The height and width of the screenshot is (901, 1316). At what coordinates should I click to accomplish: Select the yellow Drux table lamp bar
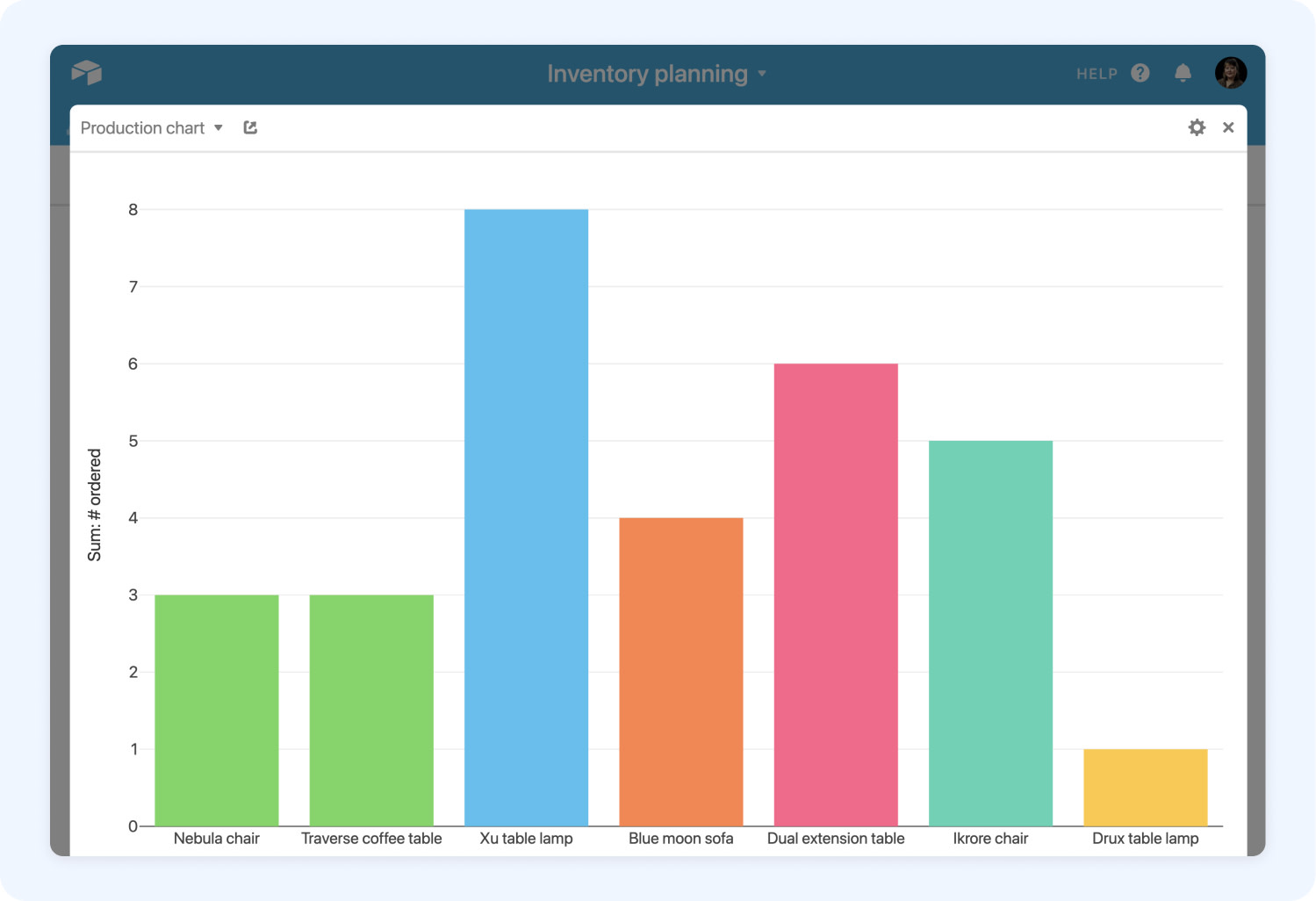(x=1145, y=787)
